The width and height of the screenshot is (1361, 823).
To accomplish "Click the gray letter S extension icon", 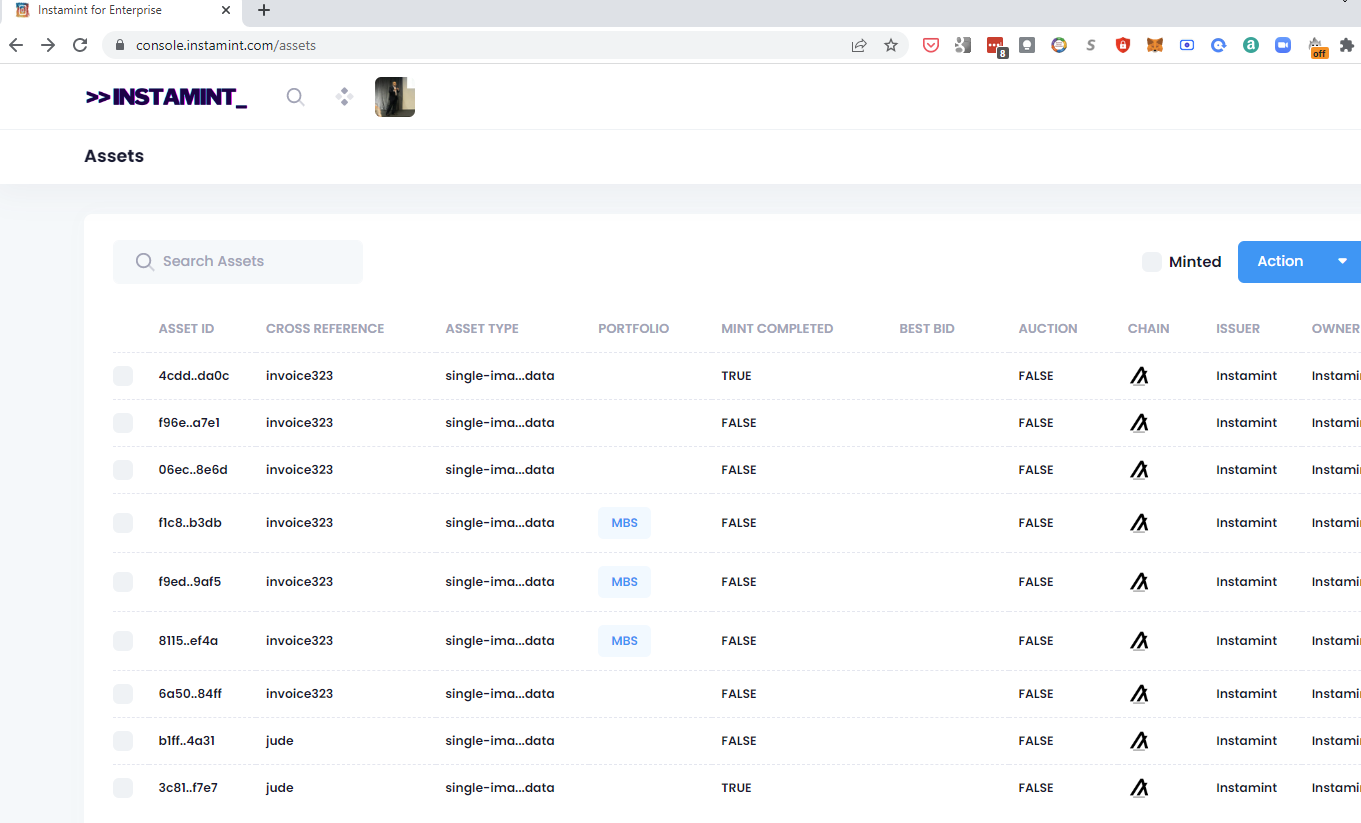I will [1091, 45].
